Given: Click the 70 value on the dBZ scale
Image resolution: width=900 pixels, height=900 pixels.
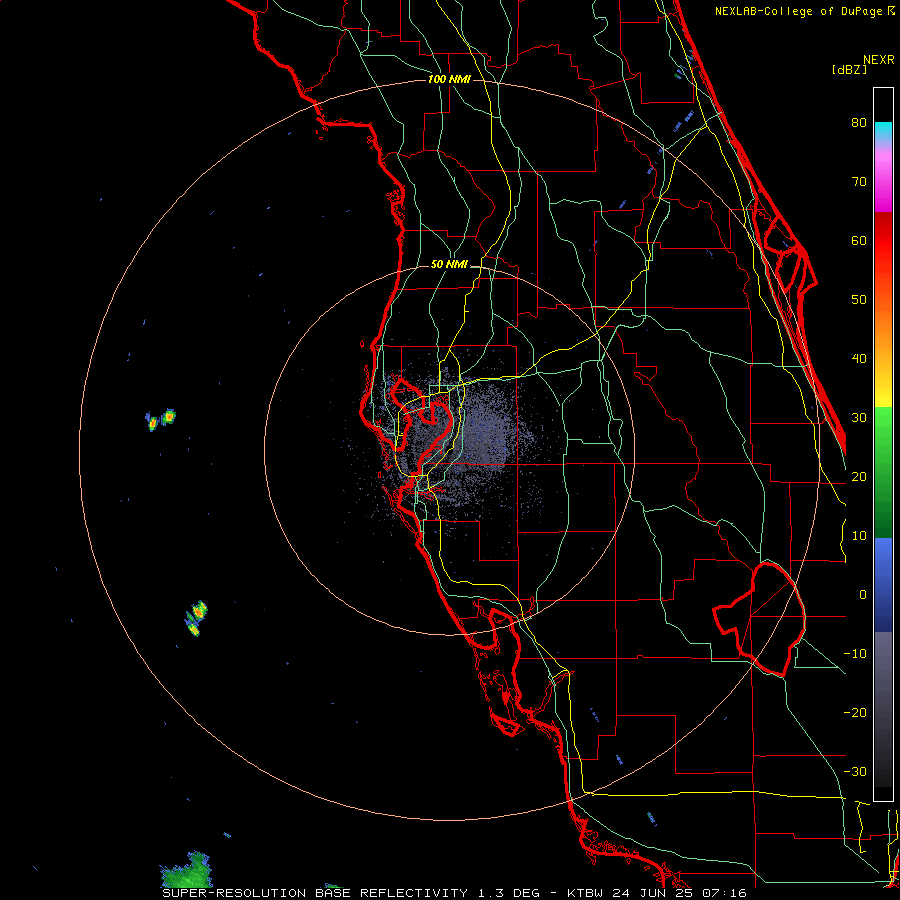Looking at the screenshot, I should 859,181.
